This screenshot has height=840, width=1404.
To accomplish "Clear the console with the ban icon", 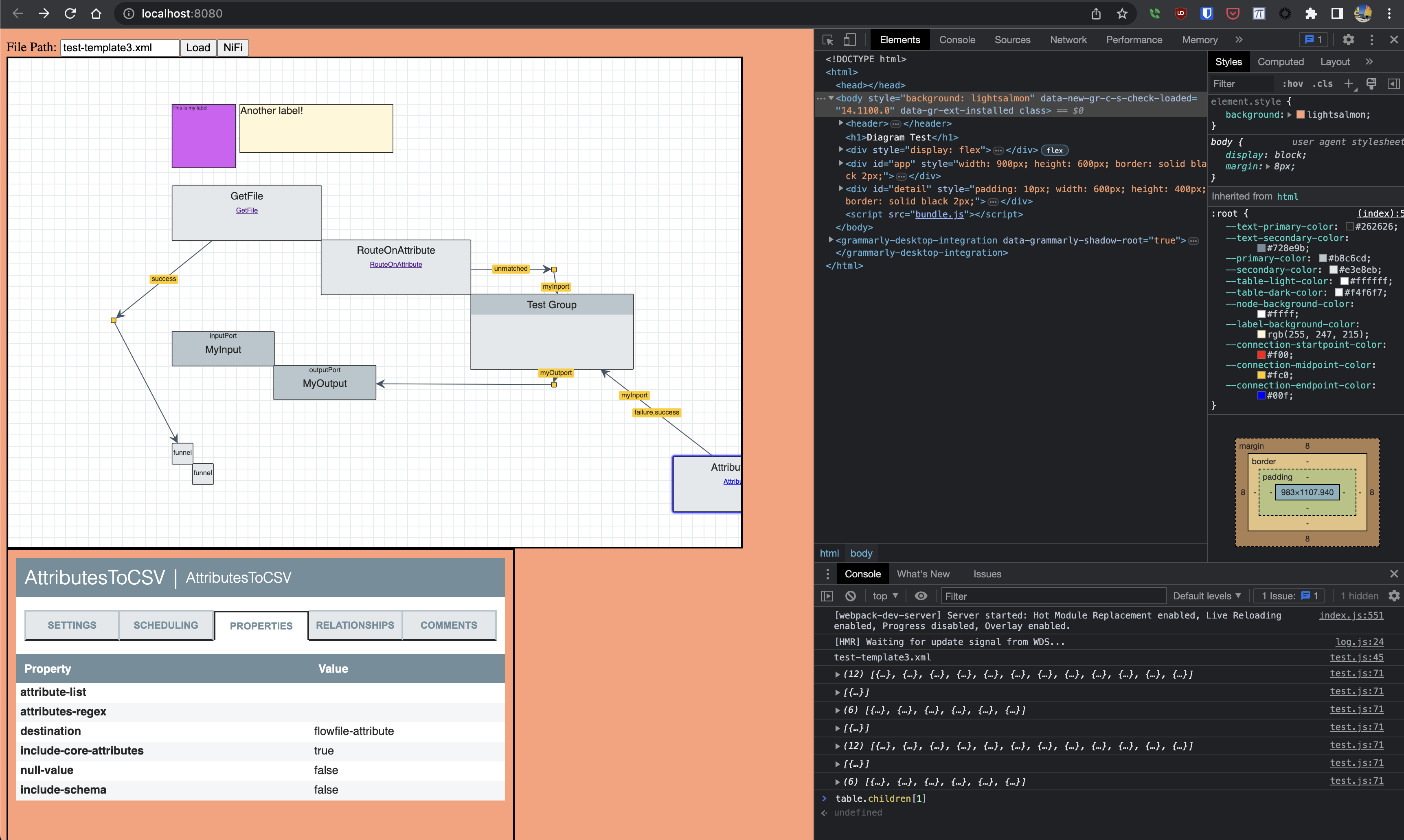I will [850, 596].
